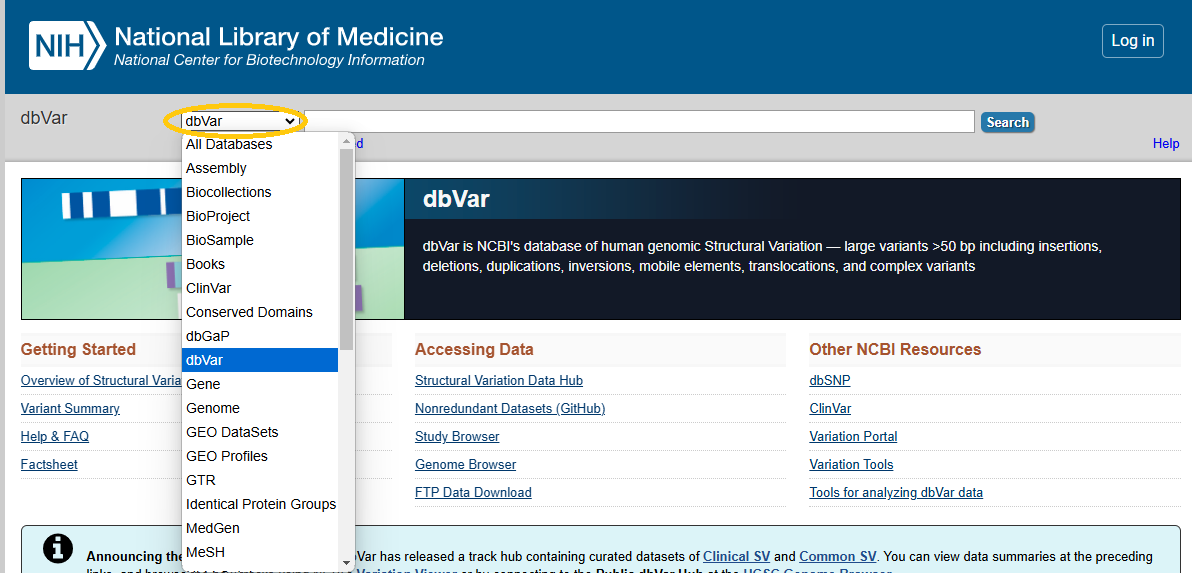Click the dropdown list scrollbar thumb
Image resolution: width=1192 pixels, height=573 pixels.
[347, 249]
